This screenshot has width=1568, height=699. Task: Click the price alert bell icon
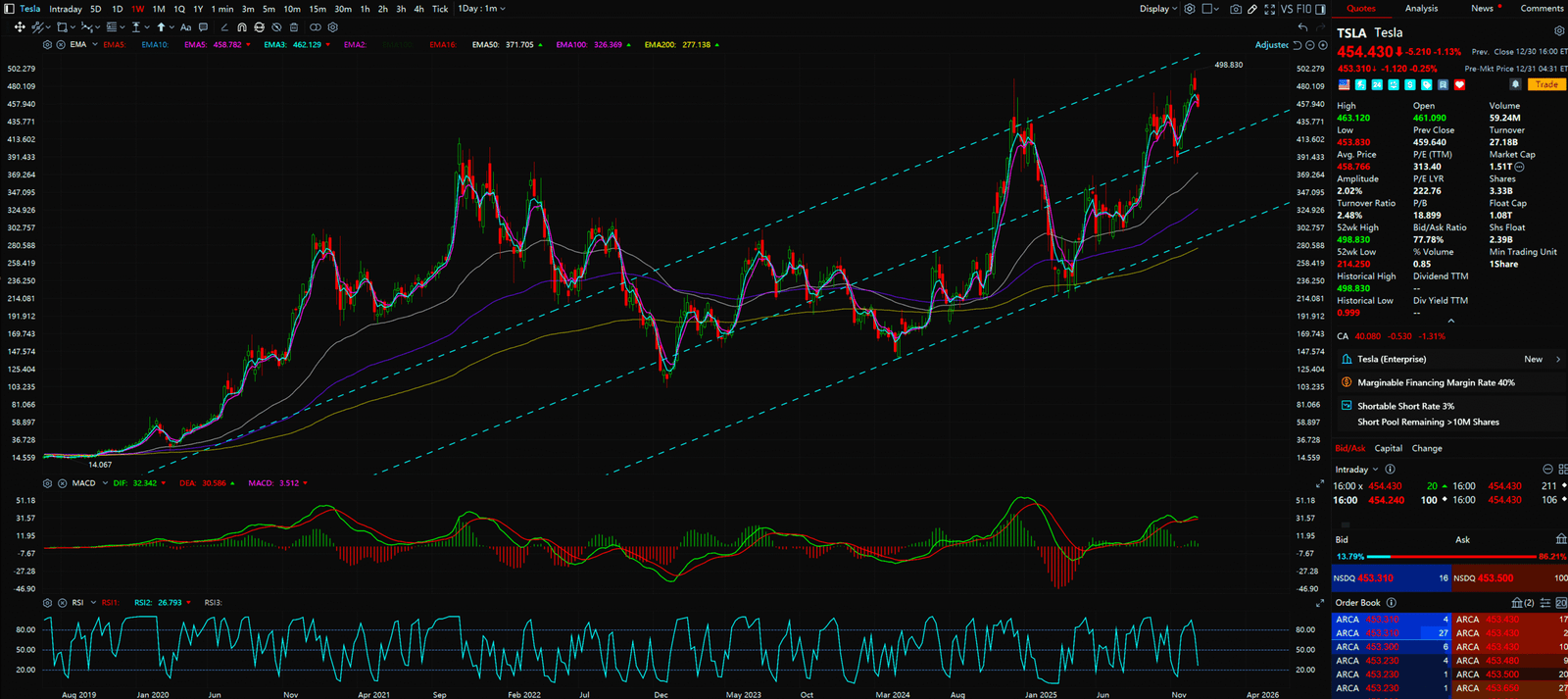coord(1515,84)
